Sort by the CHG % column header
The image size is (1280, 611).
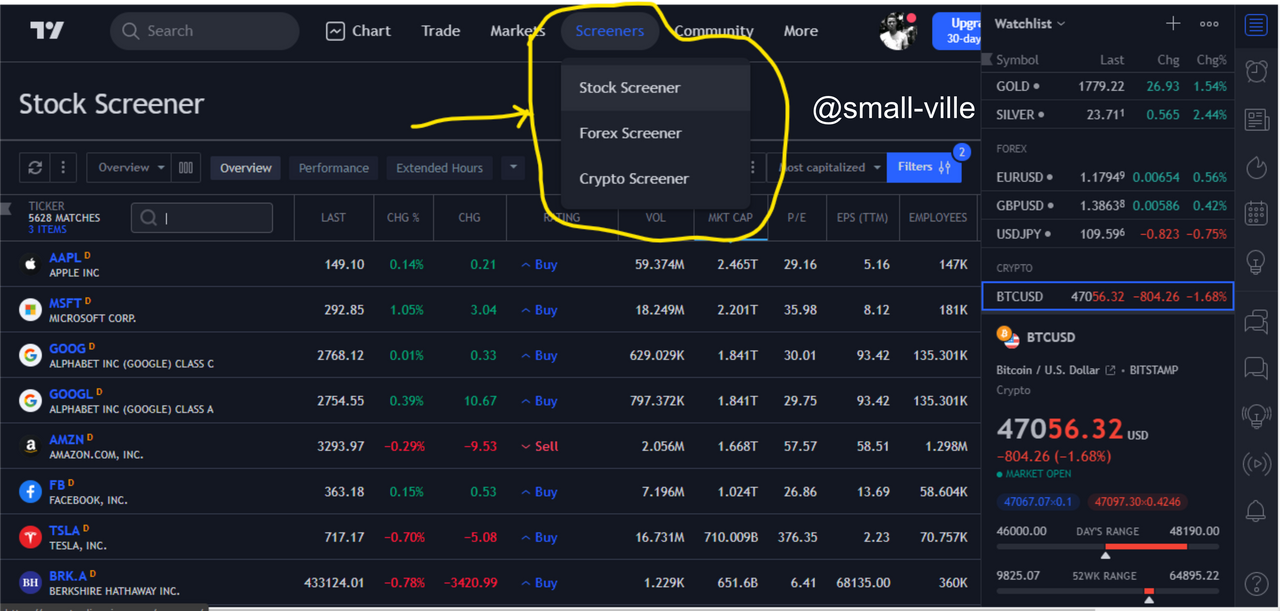(x=403, y=217)
